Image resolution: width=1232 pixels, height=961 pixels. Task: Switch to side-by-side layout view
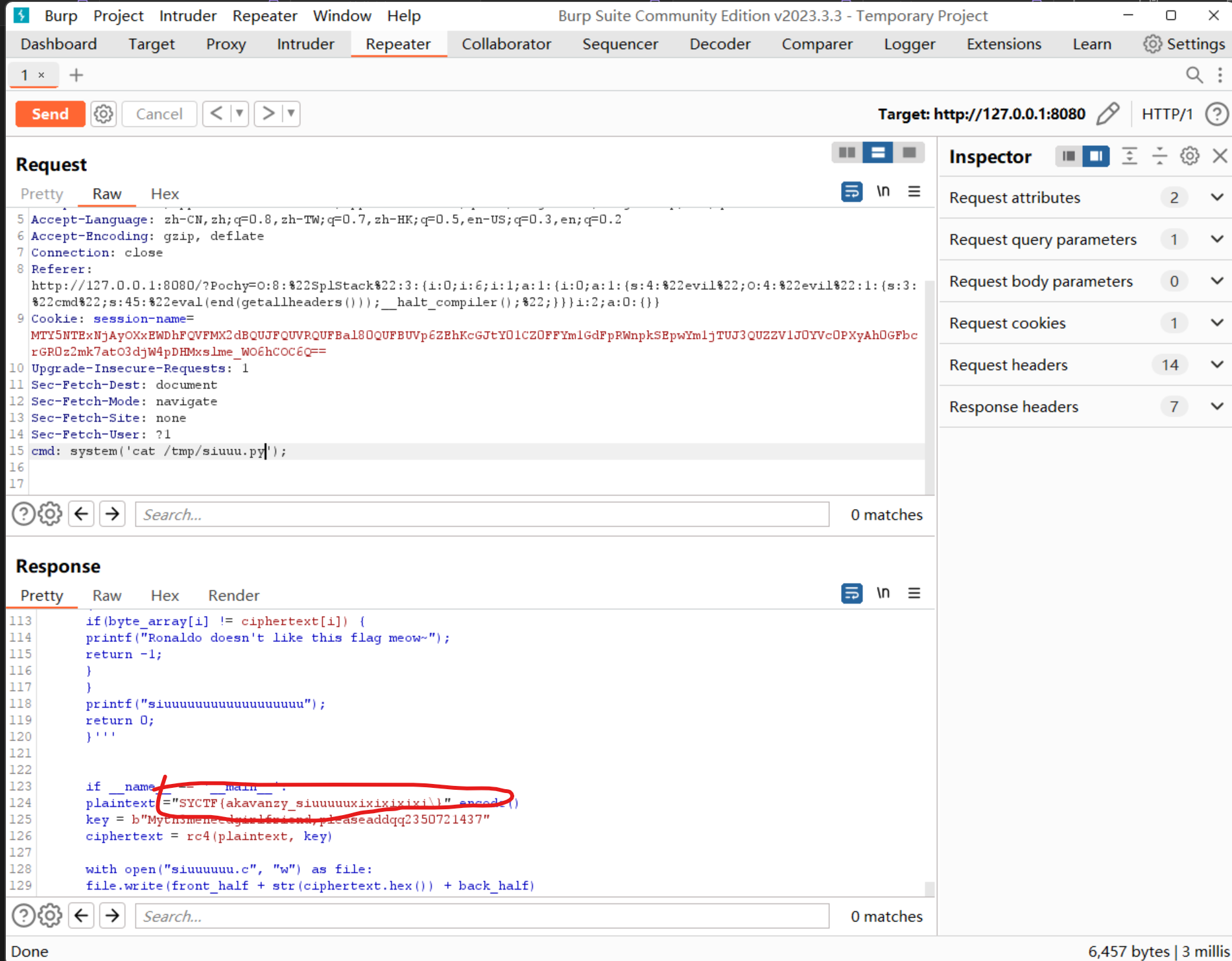(x=847, y=152)
